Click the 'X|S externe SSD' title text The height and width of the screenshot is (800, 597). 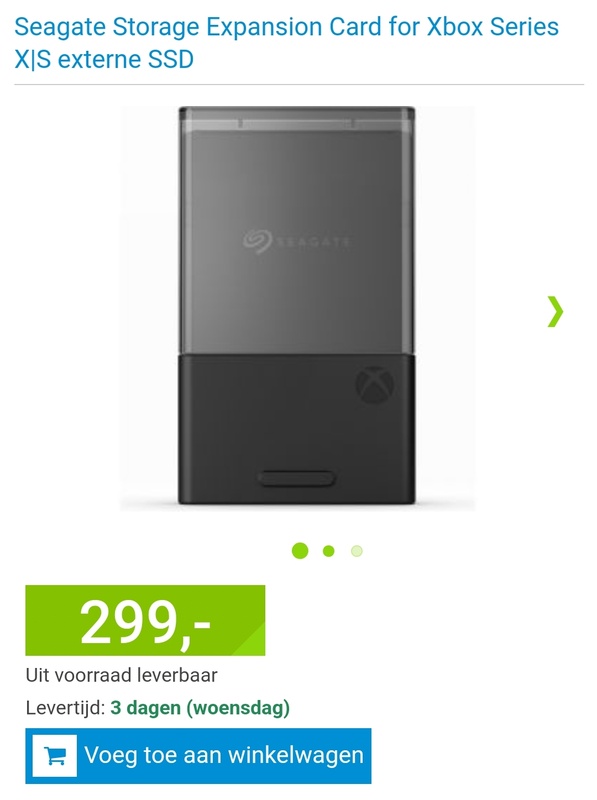104,59
